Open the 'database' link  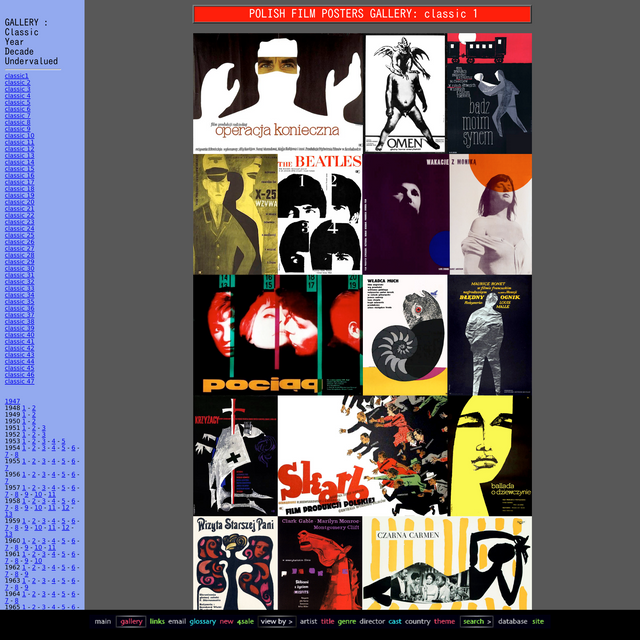tap(513, 622)
